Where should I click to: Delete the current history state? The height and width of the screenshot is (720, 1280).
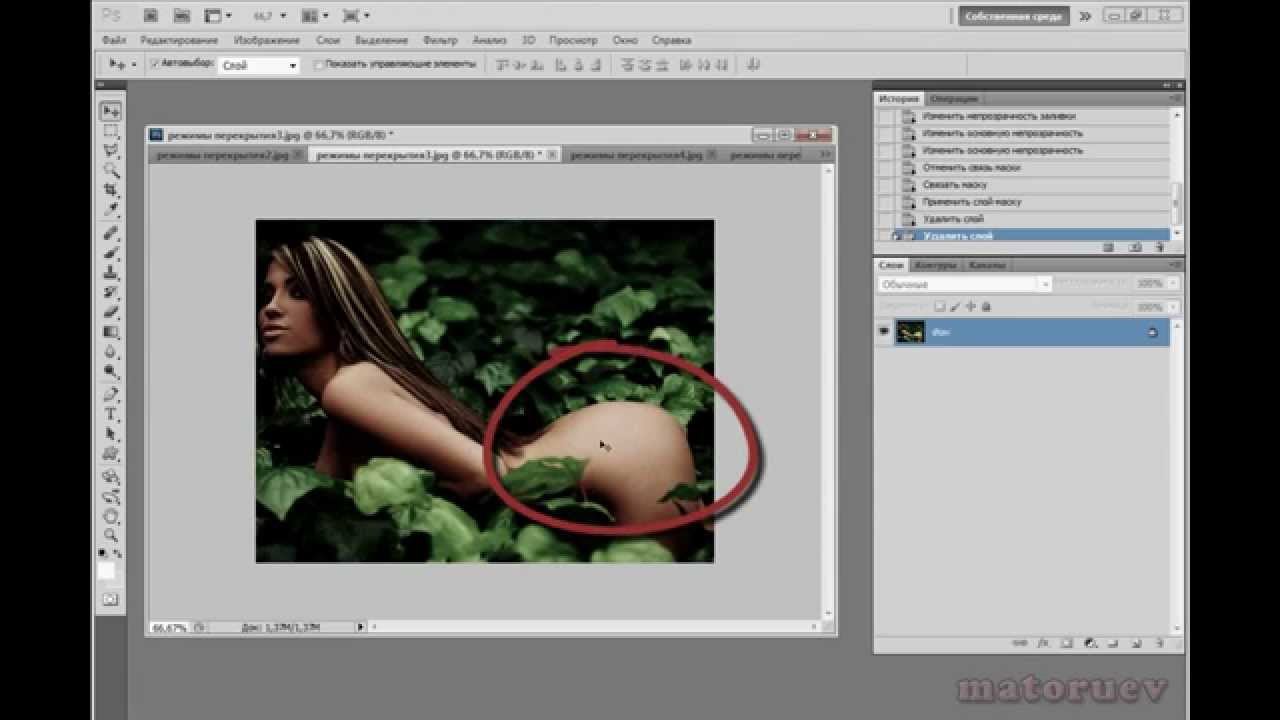pos(1160,246)
